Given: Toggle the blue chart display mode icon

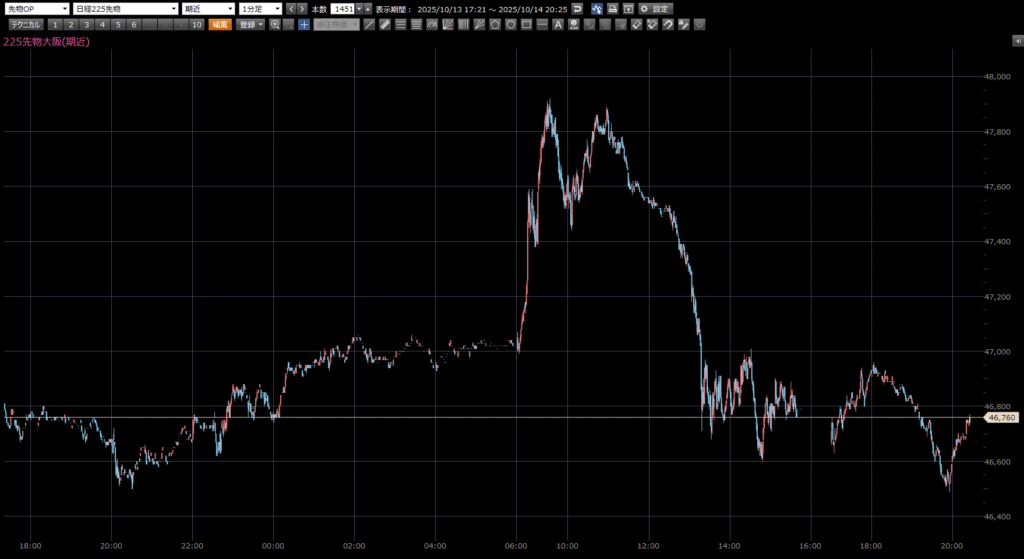Looking at the screenshot, I should click(596, 8).
